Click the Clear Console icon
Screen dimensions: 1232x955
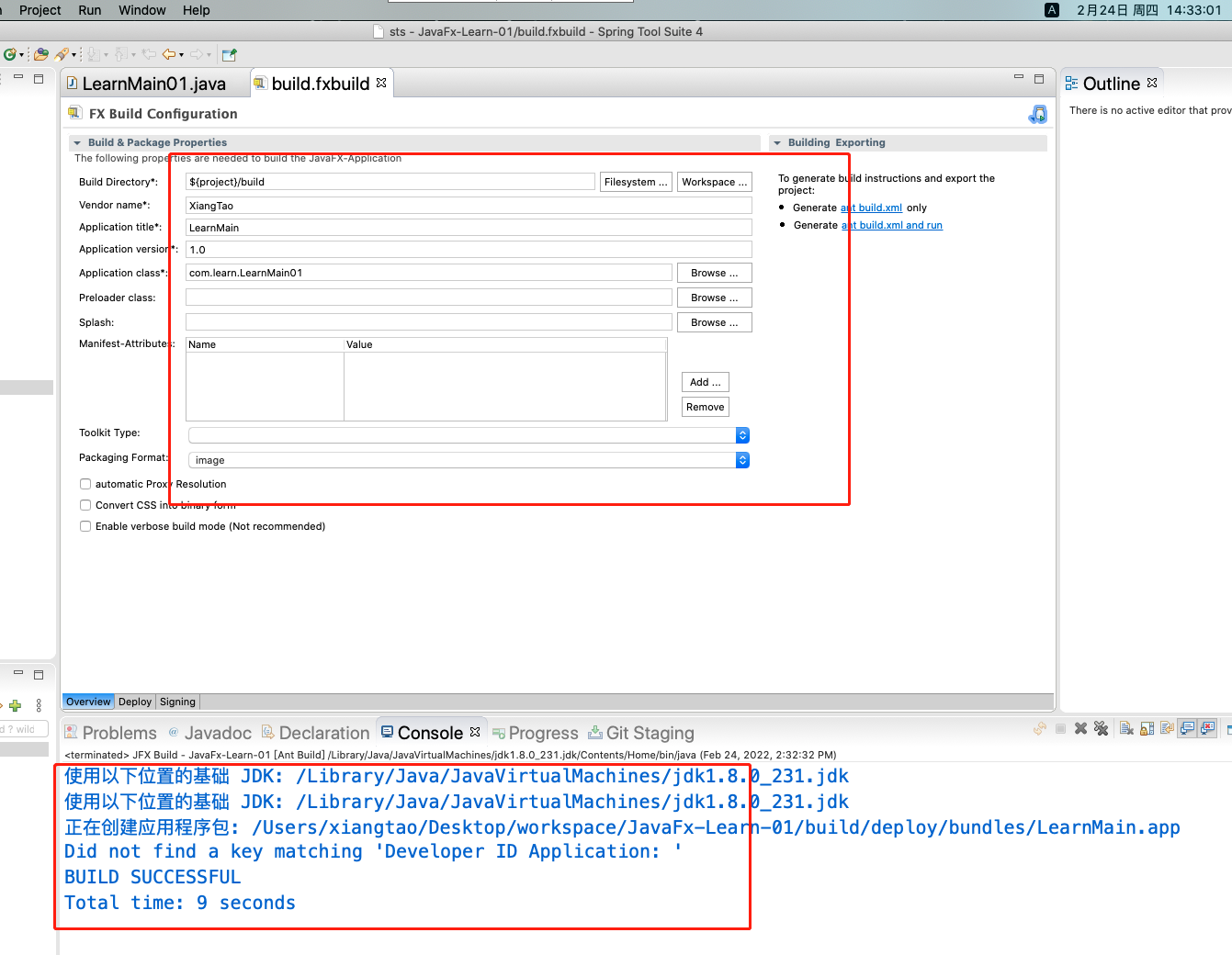[x=1126, y=728]
